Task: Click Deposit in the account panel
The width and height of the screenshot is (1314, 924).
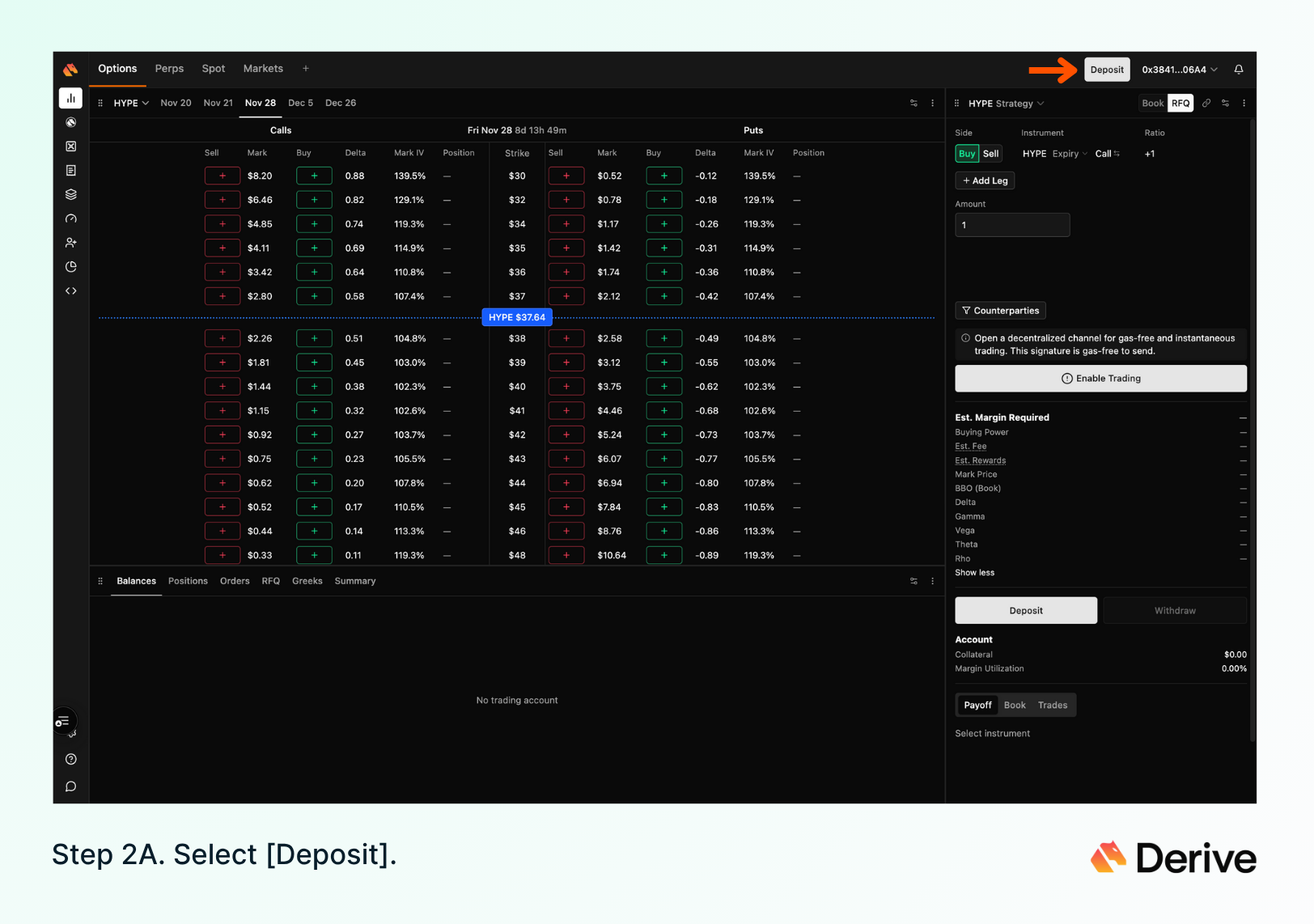Action: [1026, 611]
